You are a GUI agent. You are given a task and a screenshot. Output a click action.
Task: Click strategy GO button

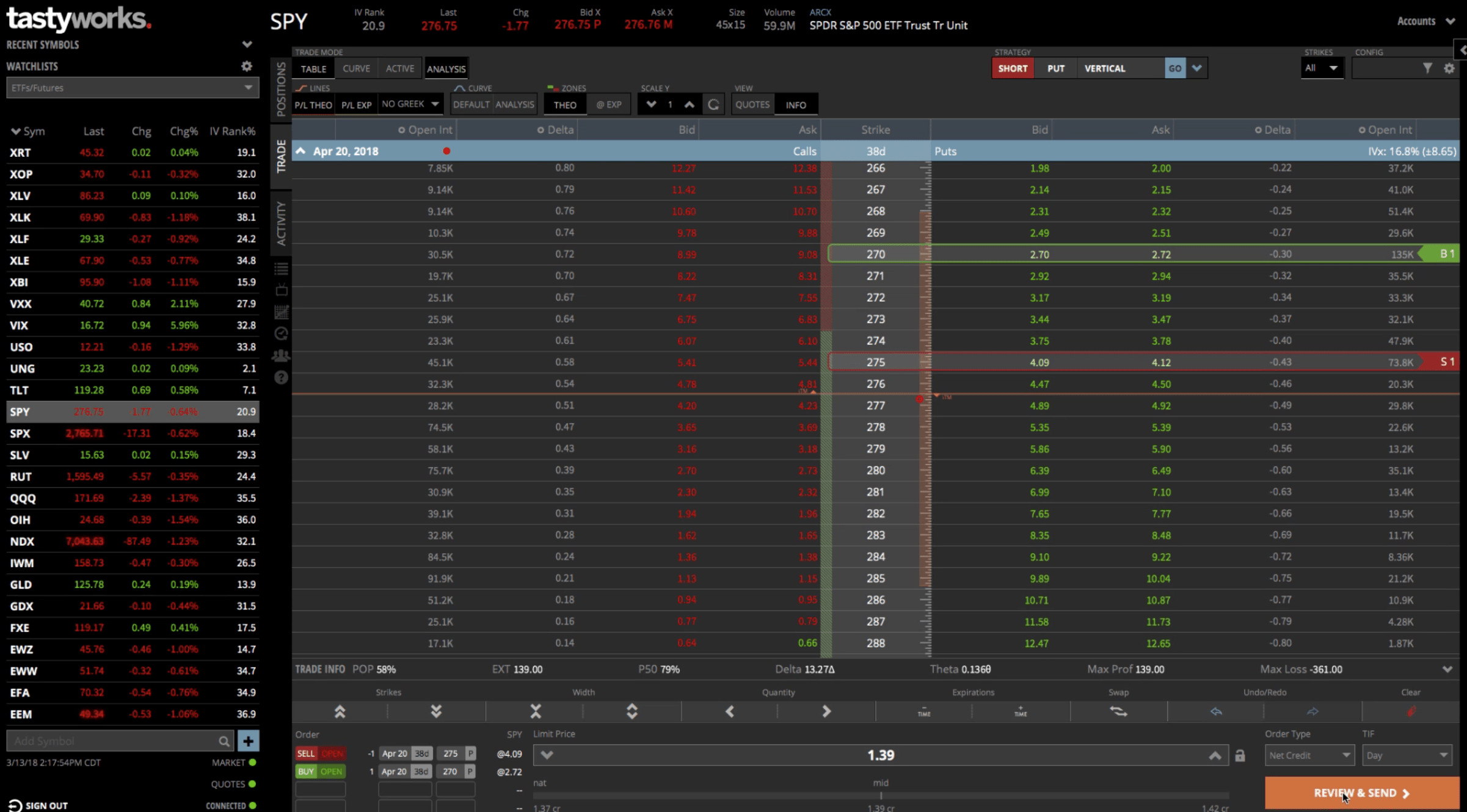tap(1175, 68)
